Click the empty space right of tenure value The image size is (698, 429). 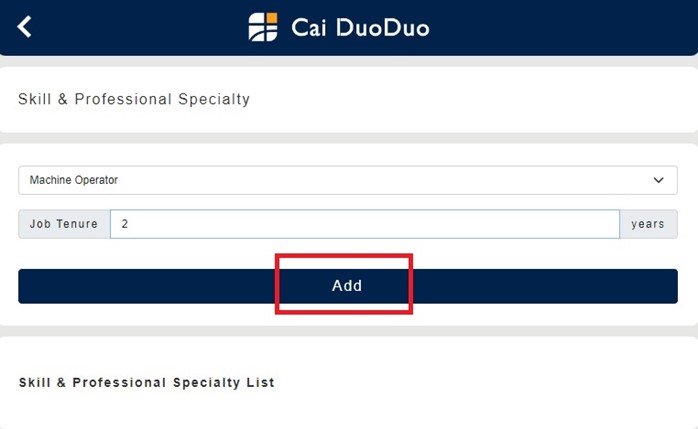[x=400, y=224]
